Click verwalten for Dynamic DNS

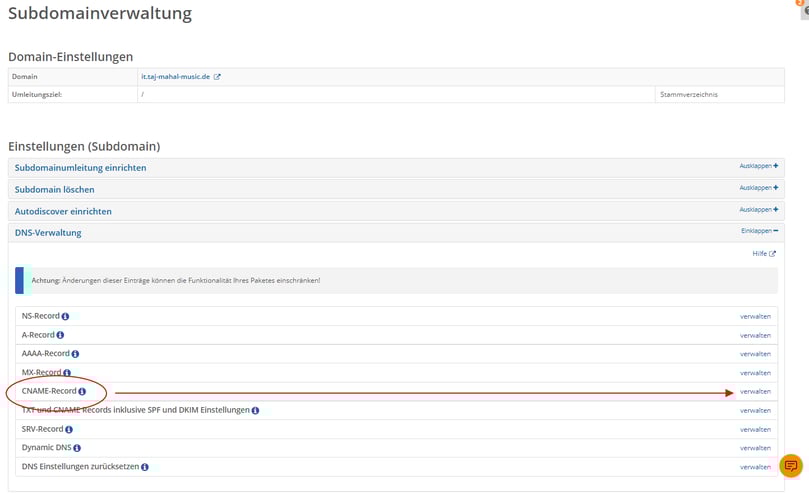755,448
